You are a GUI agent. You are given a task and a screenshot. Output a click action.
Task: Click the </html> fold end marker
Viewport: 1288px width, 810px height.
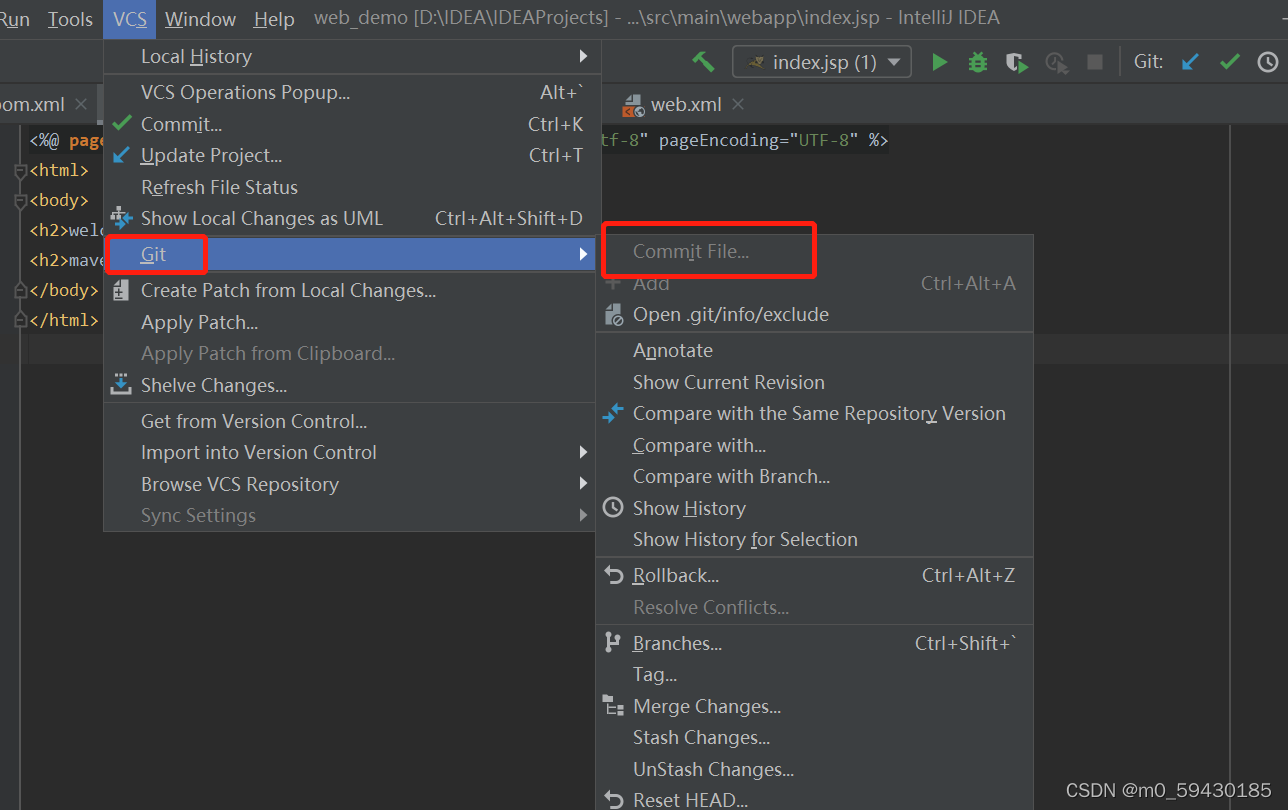(x=20, y=321)
